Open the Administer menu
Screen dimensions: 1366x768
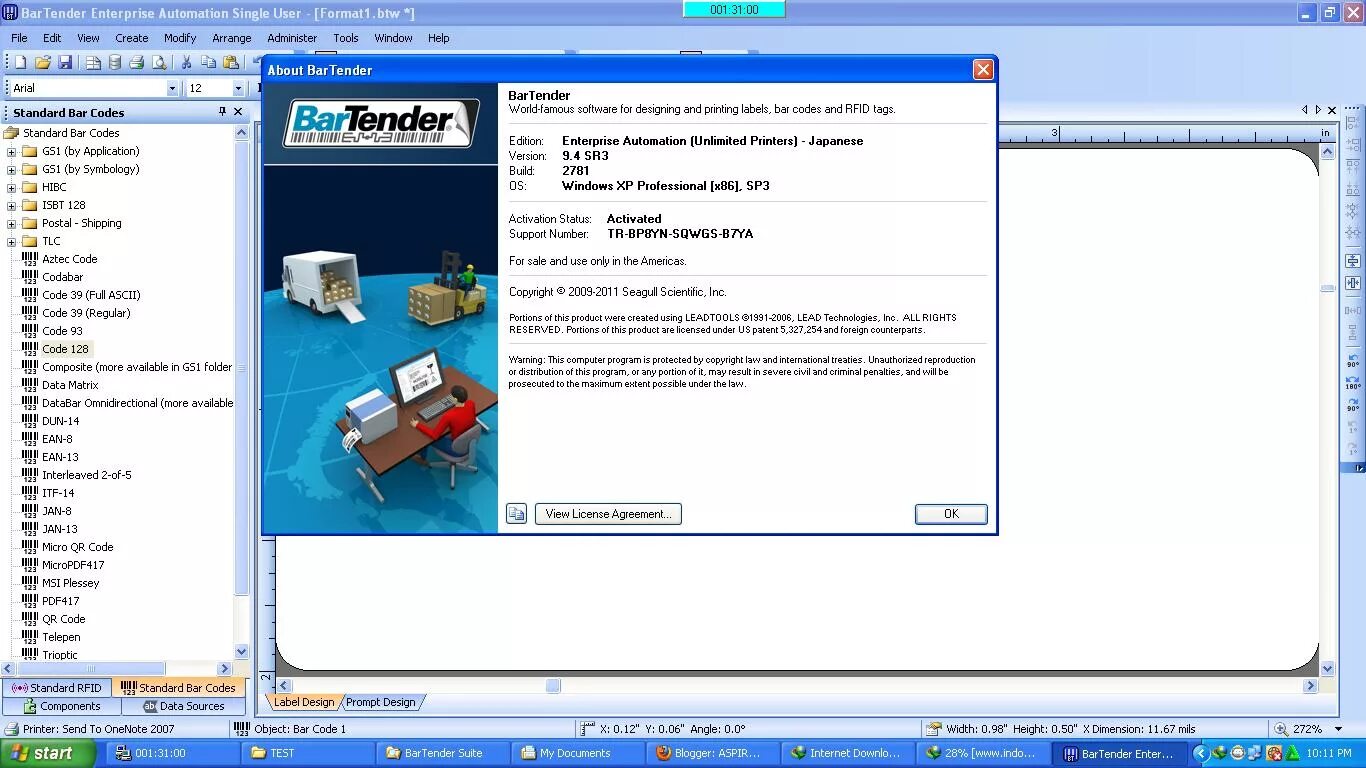pyautogui.click(x=292, y=38)
